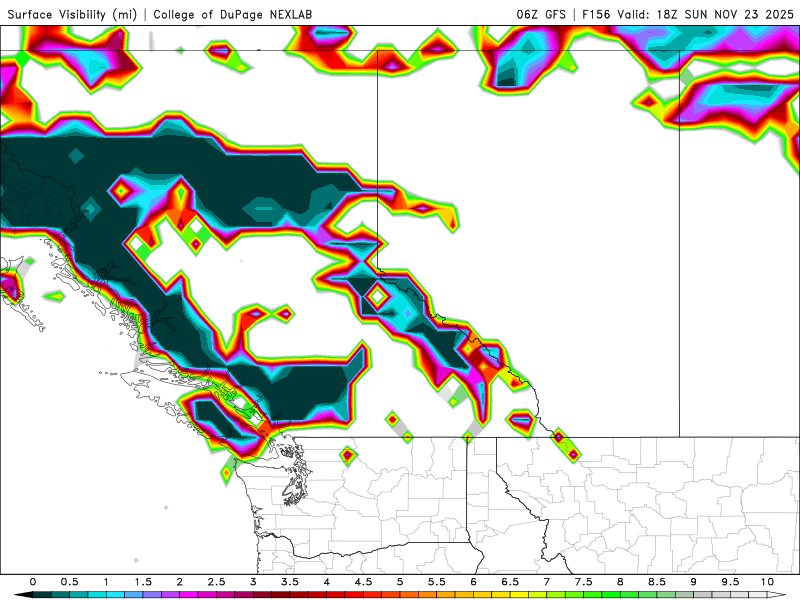This screenshot has width=800, height=600.
Task: Pick the magenta swatch below label 2
Action: click(x=189, y=595)
